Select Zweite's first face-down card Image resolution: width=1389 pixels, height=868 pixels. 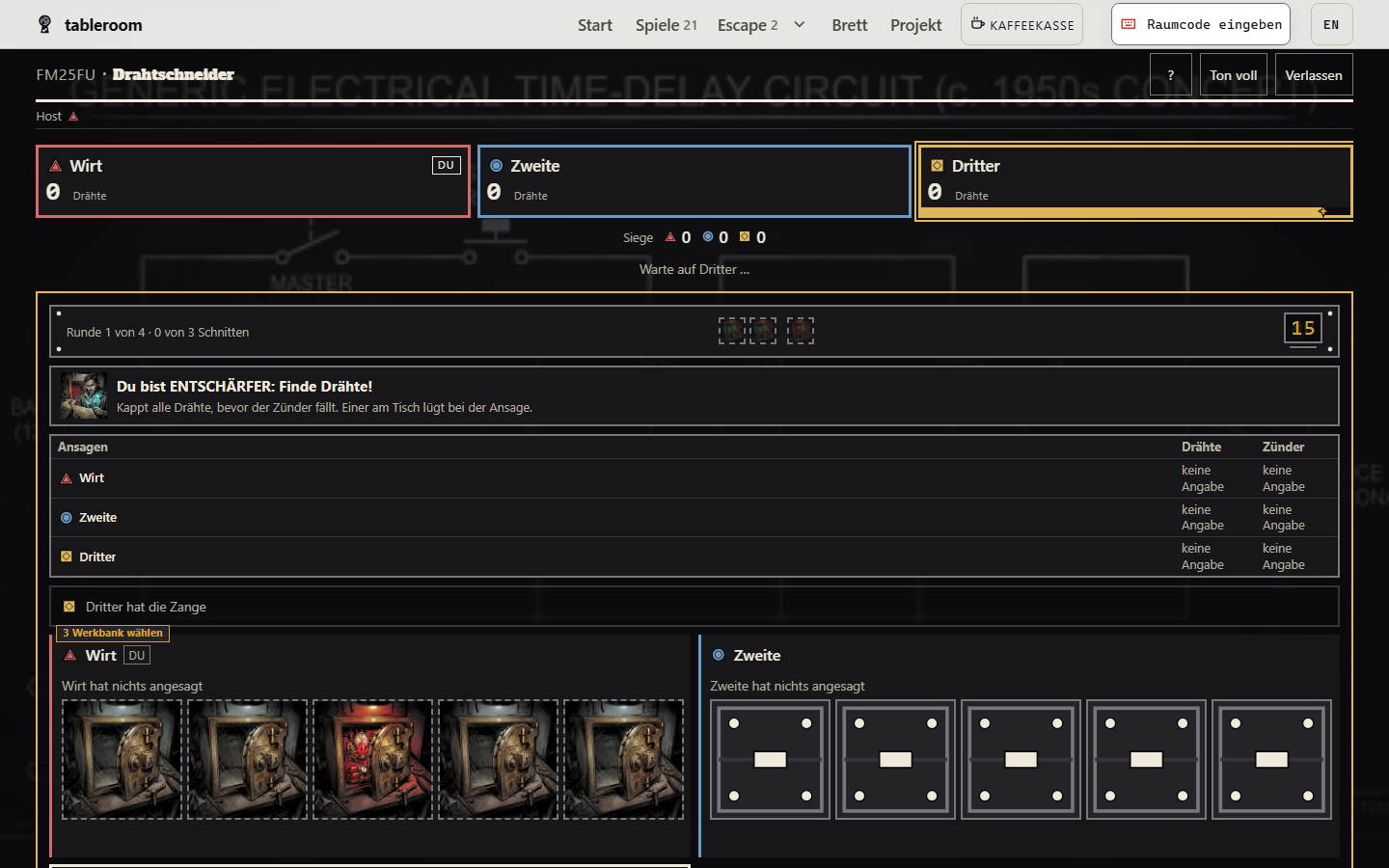770,760
